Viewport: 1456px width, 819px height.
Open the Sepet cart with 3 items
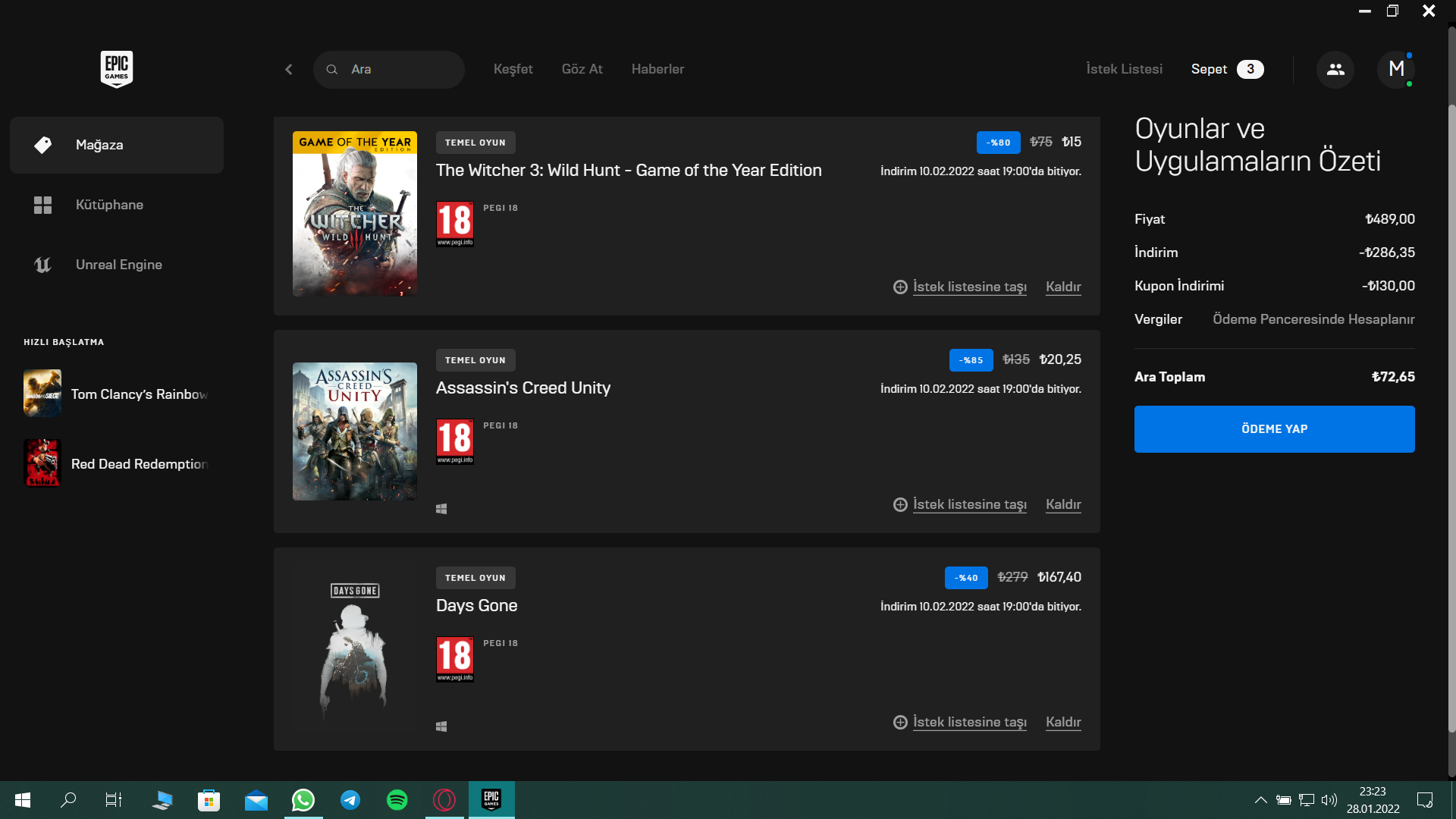click(1226, 69)
